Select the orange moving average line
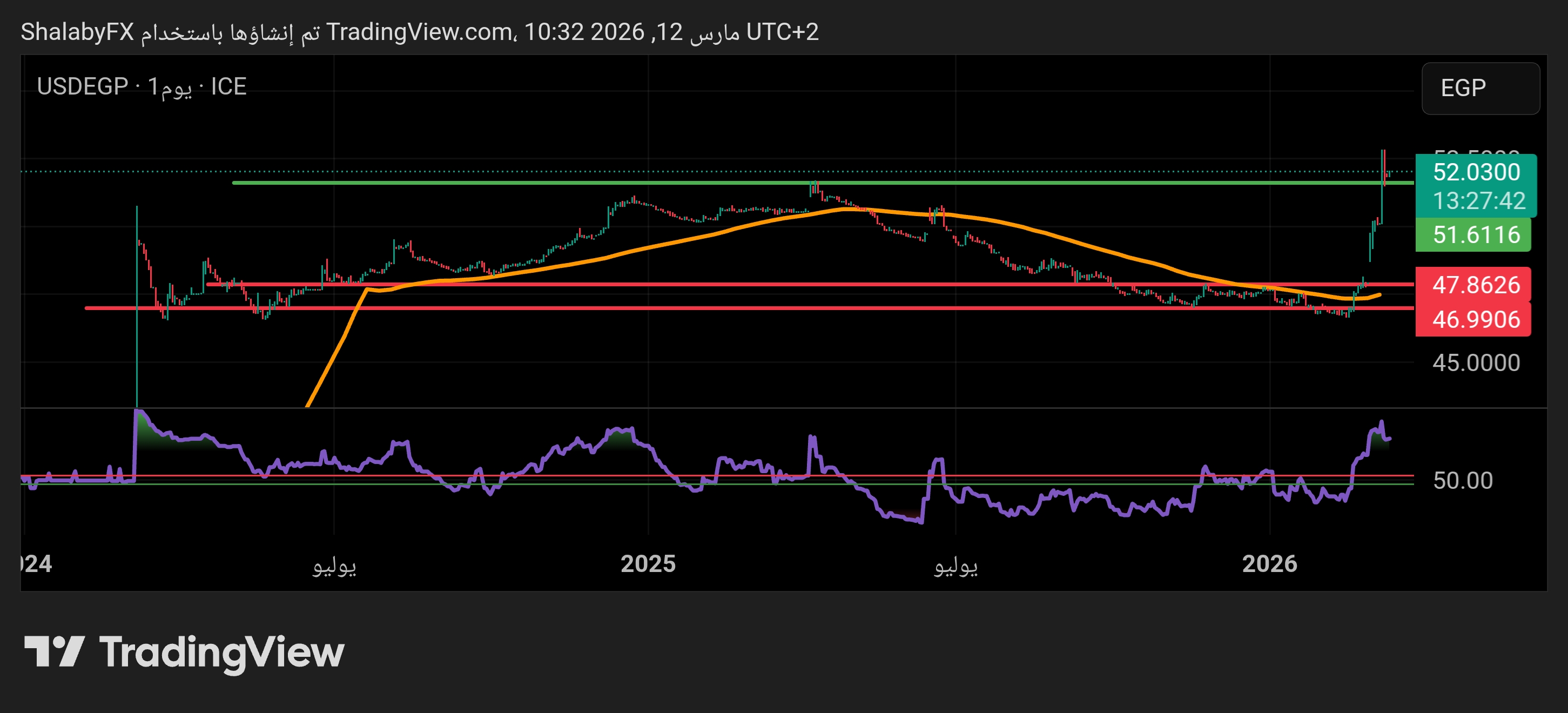This screenshot has width=1568, height=713. click(670, 243)
